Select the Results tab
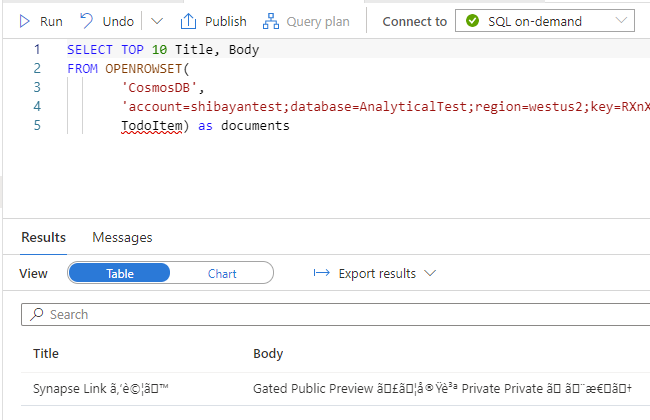650x420 pixels. [x=44, y=238]
